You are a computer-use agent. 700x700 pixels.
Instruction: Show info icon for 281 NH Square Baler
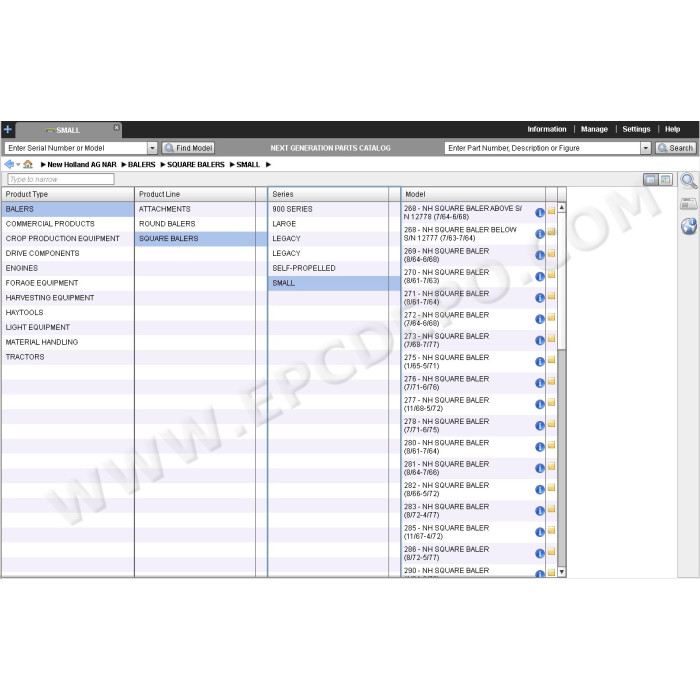(x=540, y=468)
